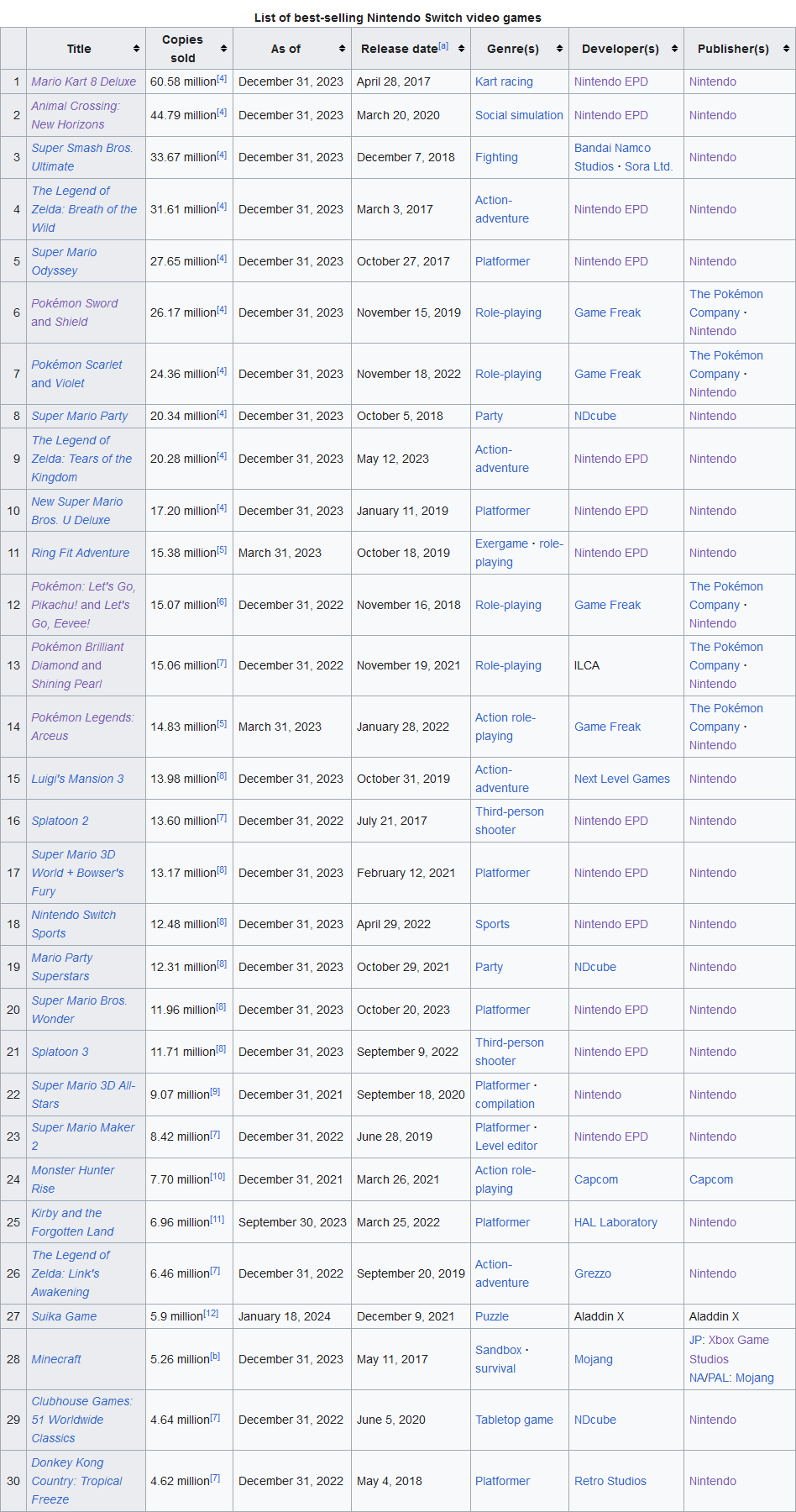The width and height of the screenshot is (796, 1512).
Task: Open Pokémon Brilliant Diamond and Shining Pearl
Action: point(77,665)
